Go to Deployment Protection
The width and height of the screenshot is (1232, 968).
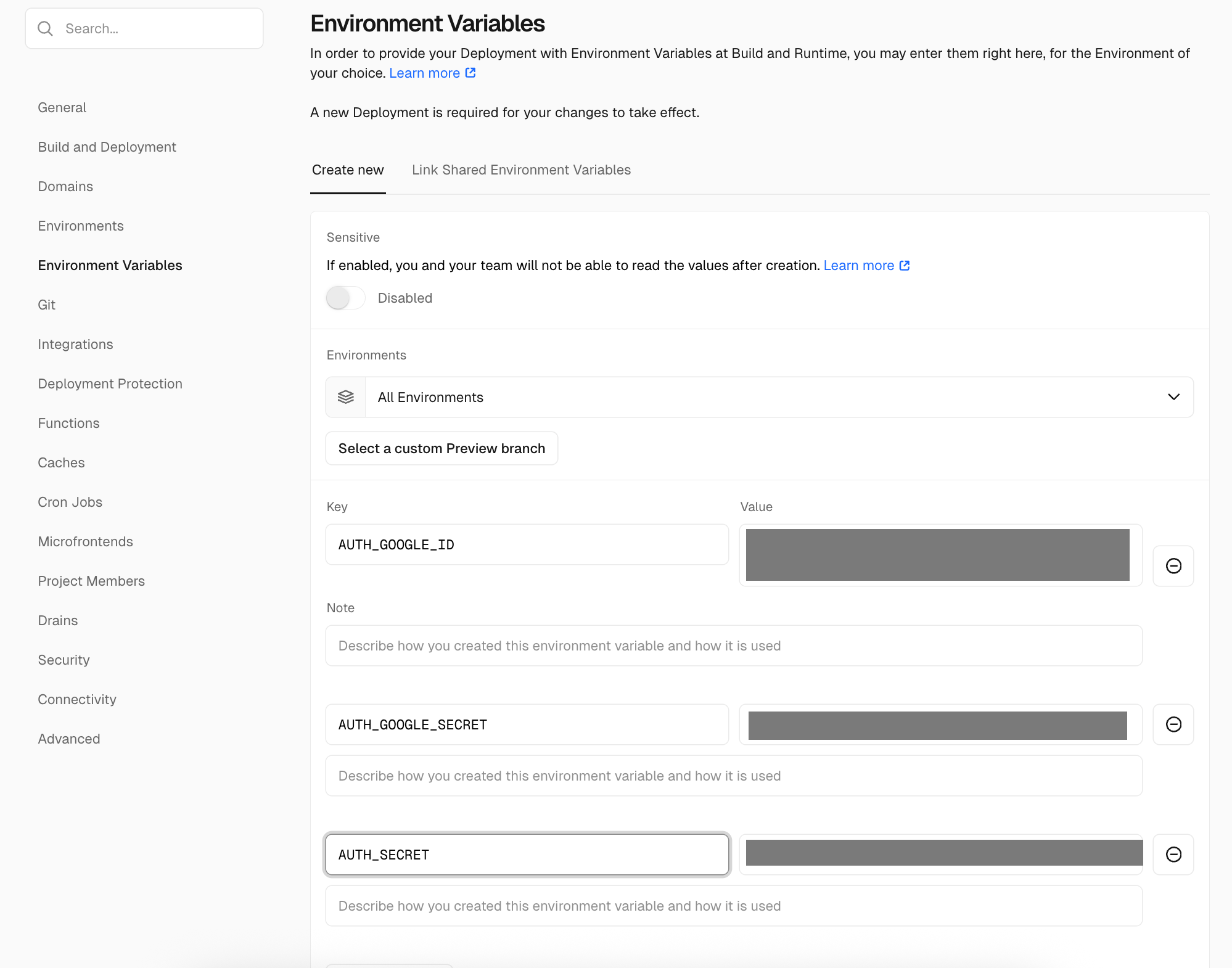point(110,384)
